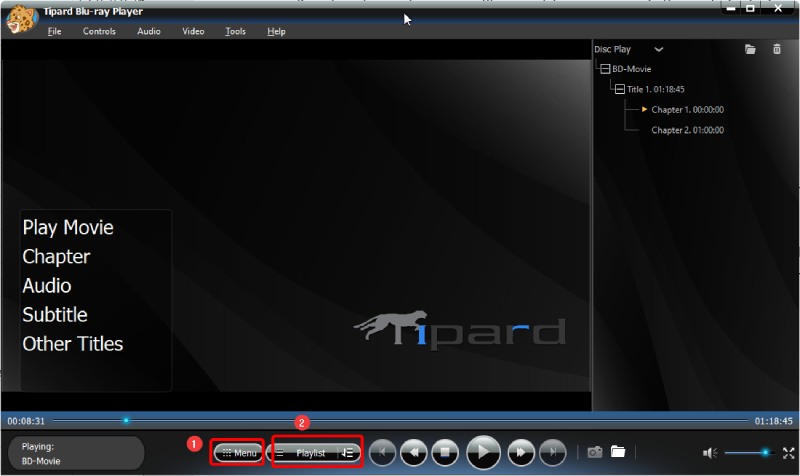Select BD-Movie in the disc tree

pos(632,69)
